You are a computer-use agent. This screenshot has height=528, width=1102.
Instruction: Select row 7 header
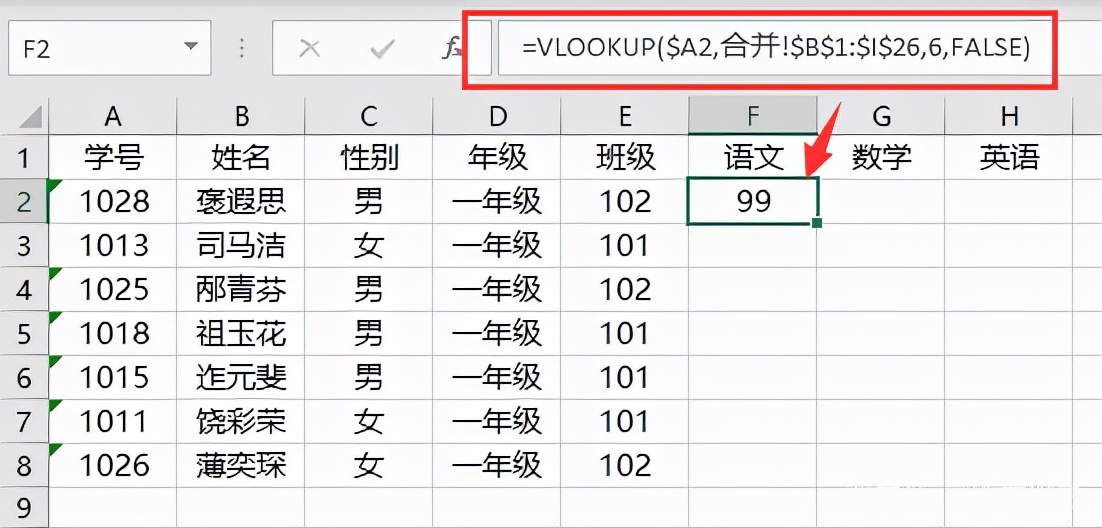(24, 421)
